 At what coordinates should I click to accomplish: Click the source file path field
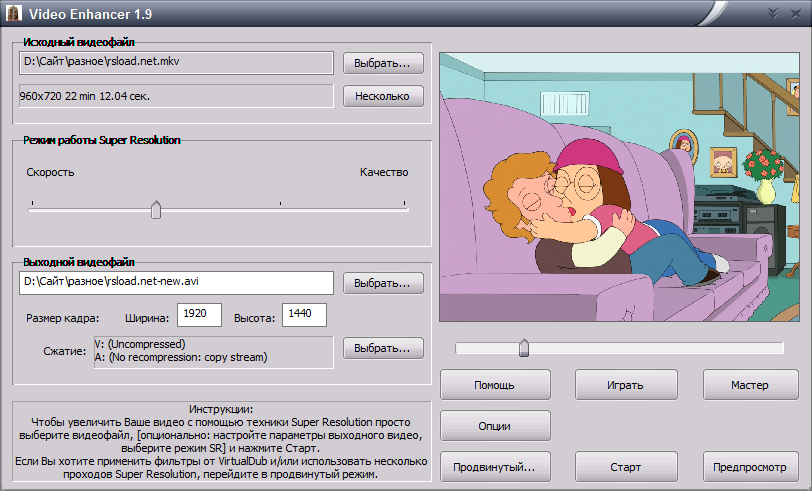click(x=176, y=62)
